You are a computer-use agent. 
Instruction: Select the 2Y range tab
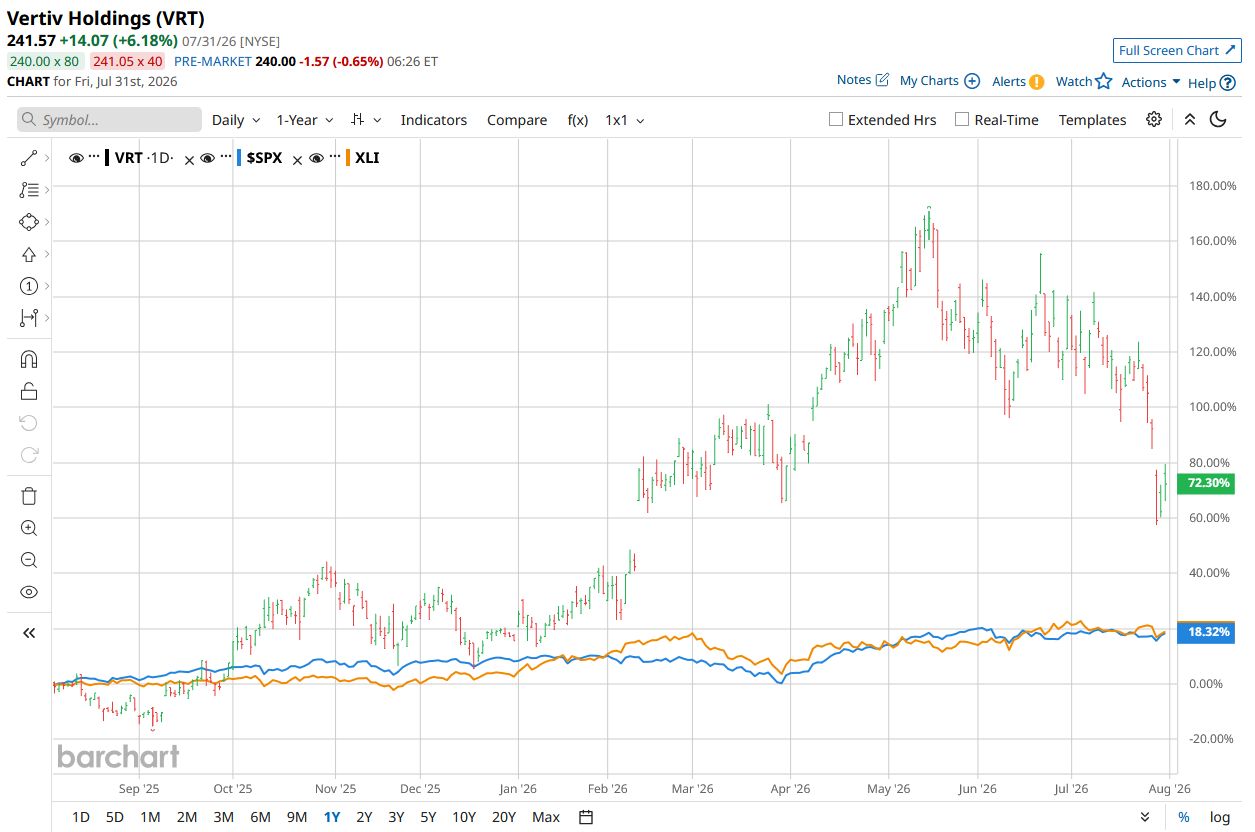(x=364, y=817)
